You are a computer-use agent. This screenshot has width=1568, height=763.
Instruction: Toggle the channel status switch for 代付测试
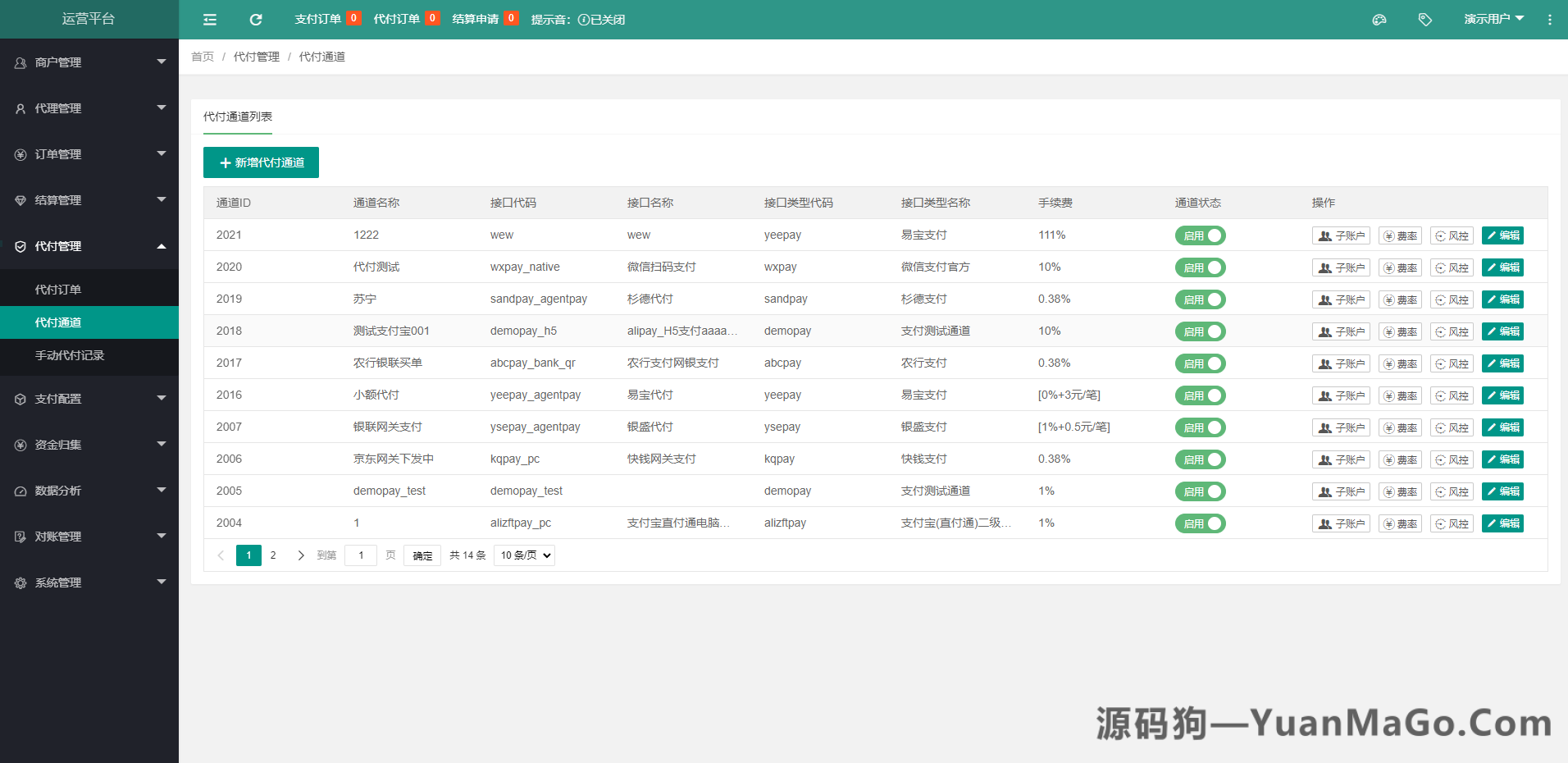[1200, 267]
